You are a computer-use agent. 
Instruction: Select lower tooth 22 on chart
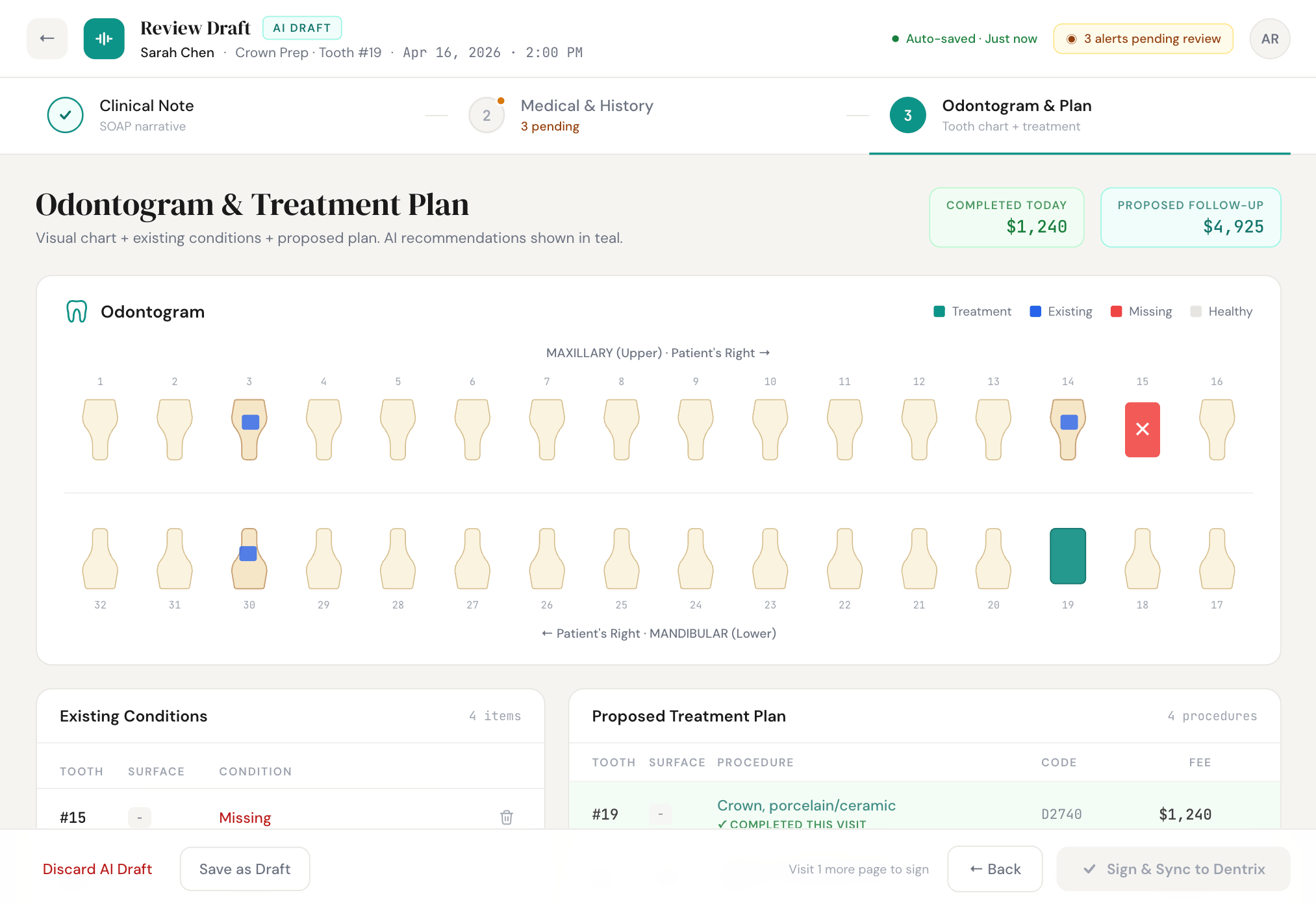click(844, 559)
